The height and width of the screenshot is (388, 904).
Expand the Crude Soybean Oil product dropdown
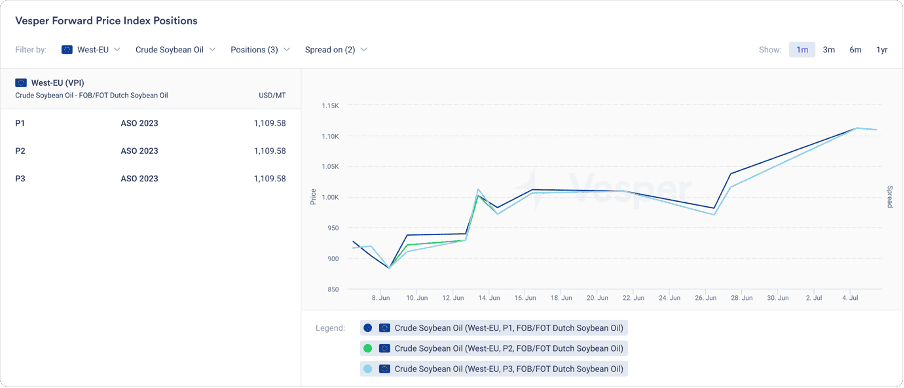pyautogui.click(x=175, y=50)
